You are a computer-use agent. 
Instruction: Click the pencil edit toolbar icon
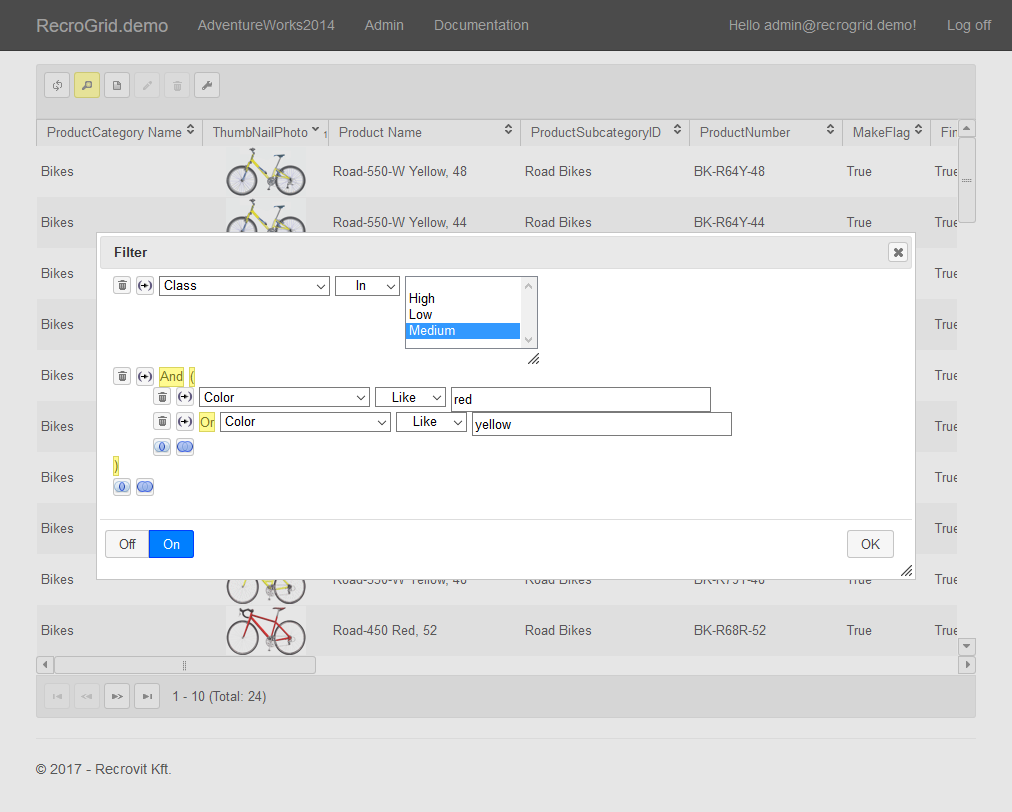[x=147, y=85]
